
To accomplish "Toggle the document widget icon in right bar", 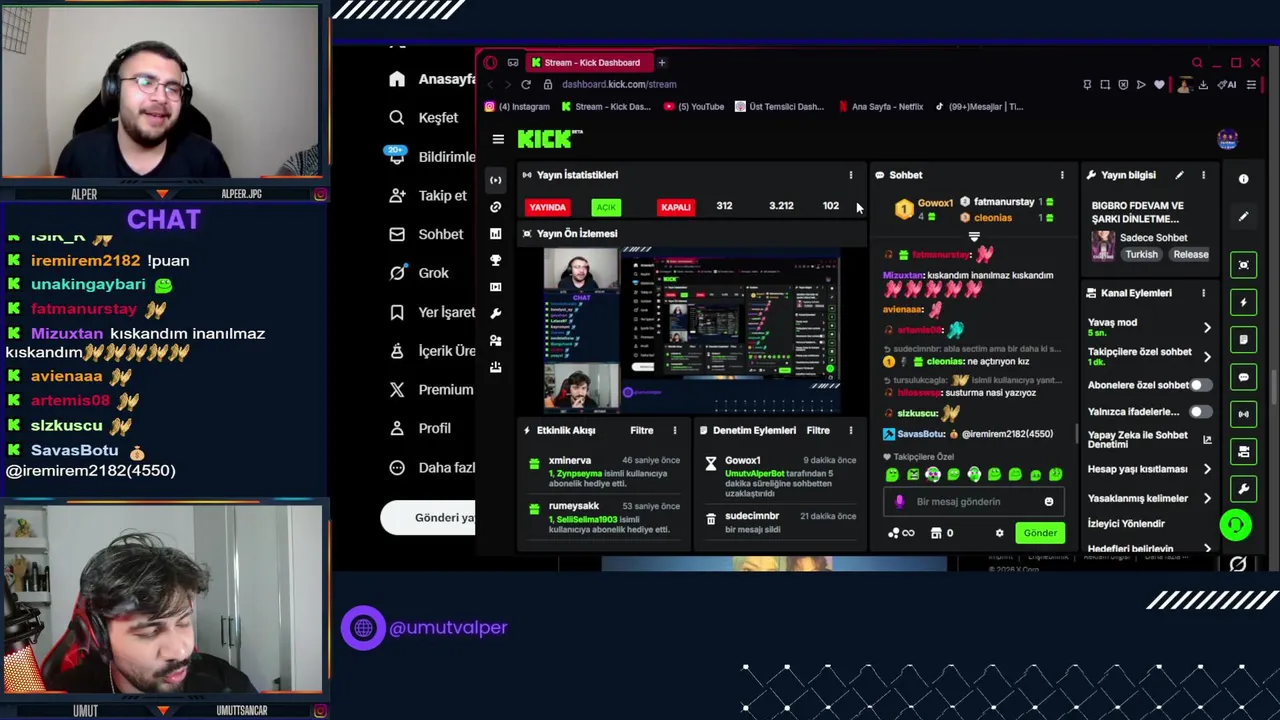I will (x=1243, y=339).
